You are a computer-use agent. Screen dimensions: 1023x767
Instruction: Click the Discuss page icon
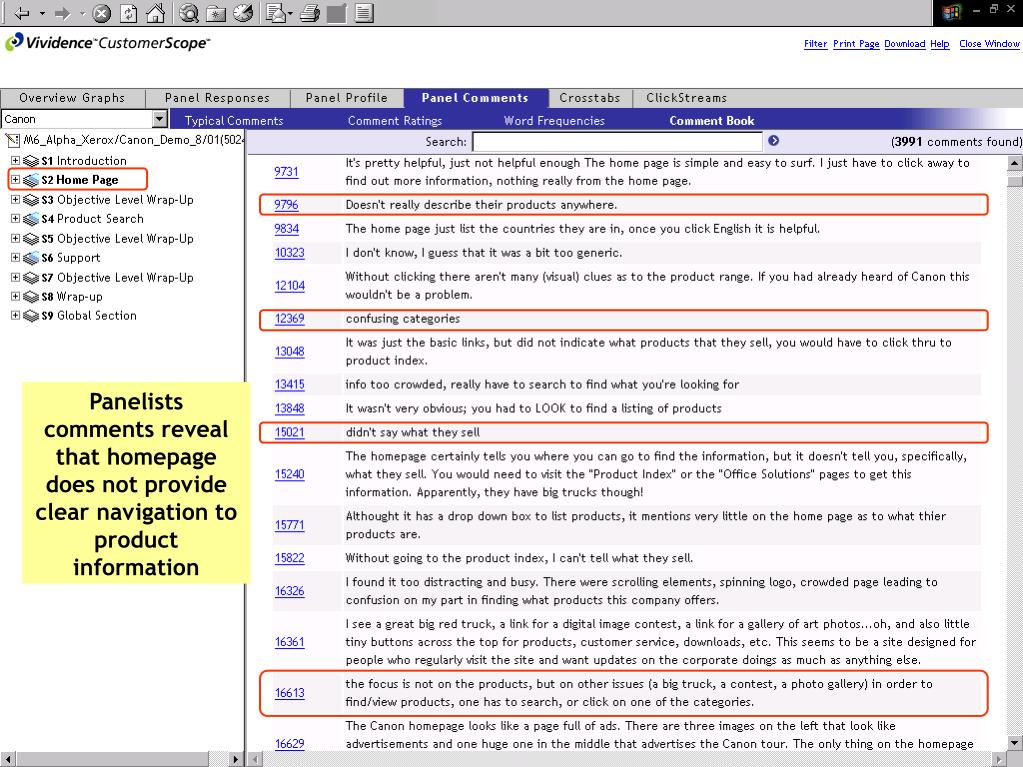364,13
